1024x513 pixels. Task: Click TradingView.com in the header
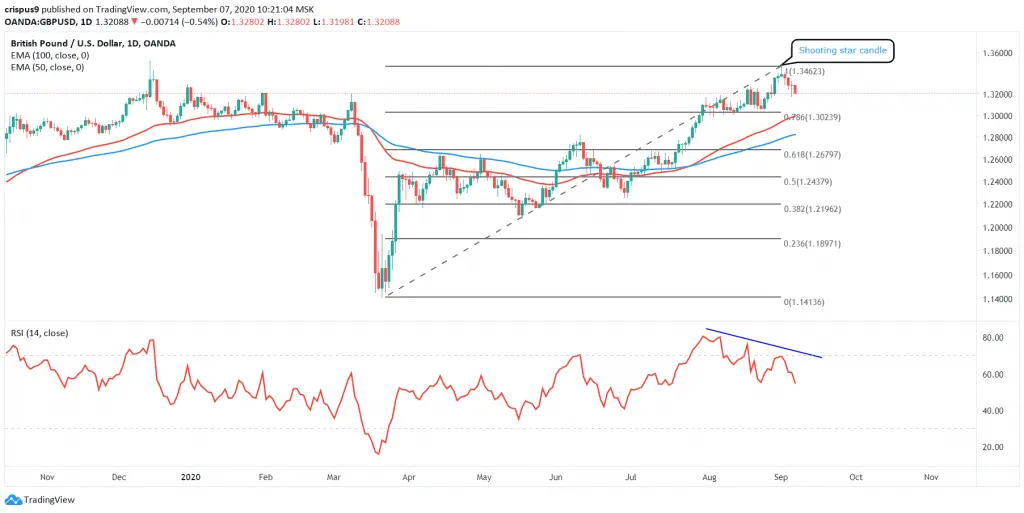tap(131, 8)
